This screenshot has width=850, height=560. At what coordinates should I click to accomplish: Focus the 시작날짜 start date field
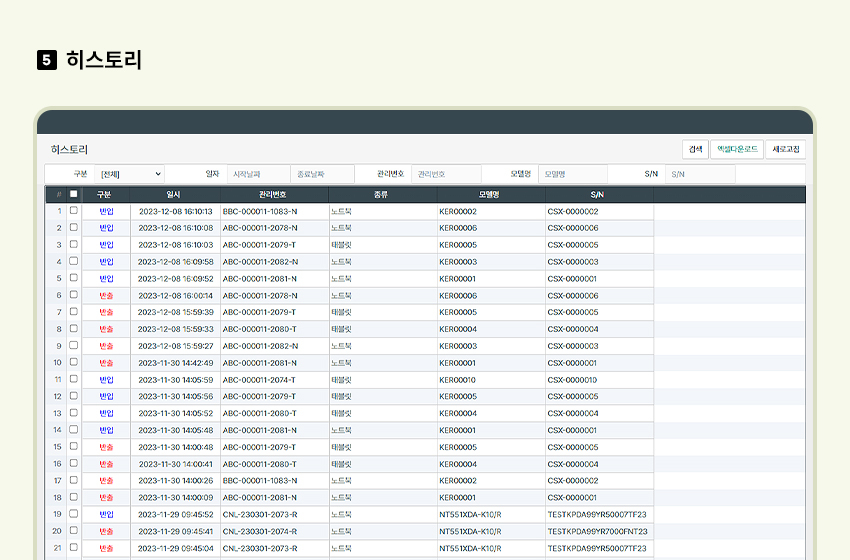259,174
